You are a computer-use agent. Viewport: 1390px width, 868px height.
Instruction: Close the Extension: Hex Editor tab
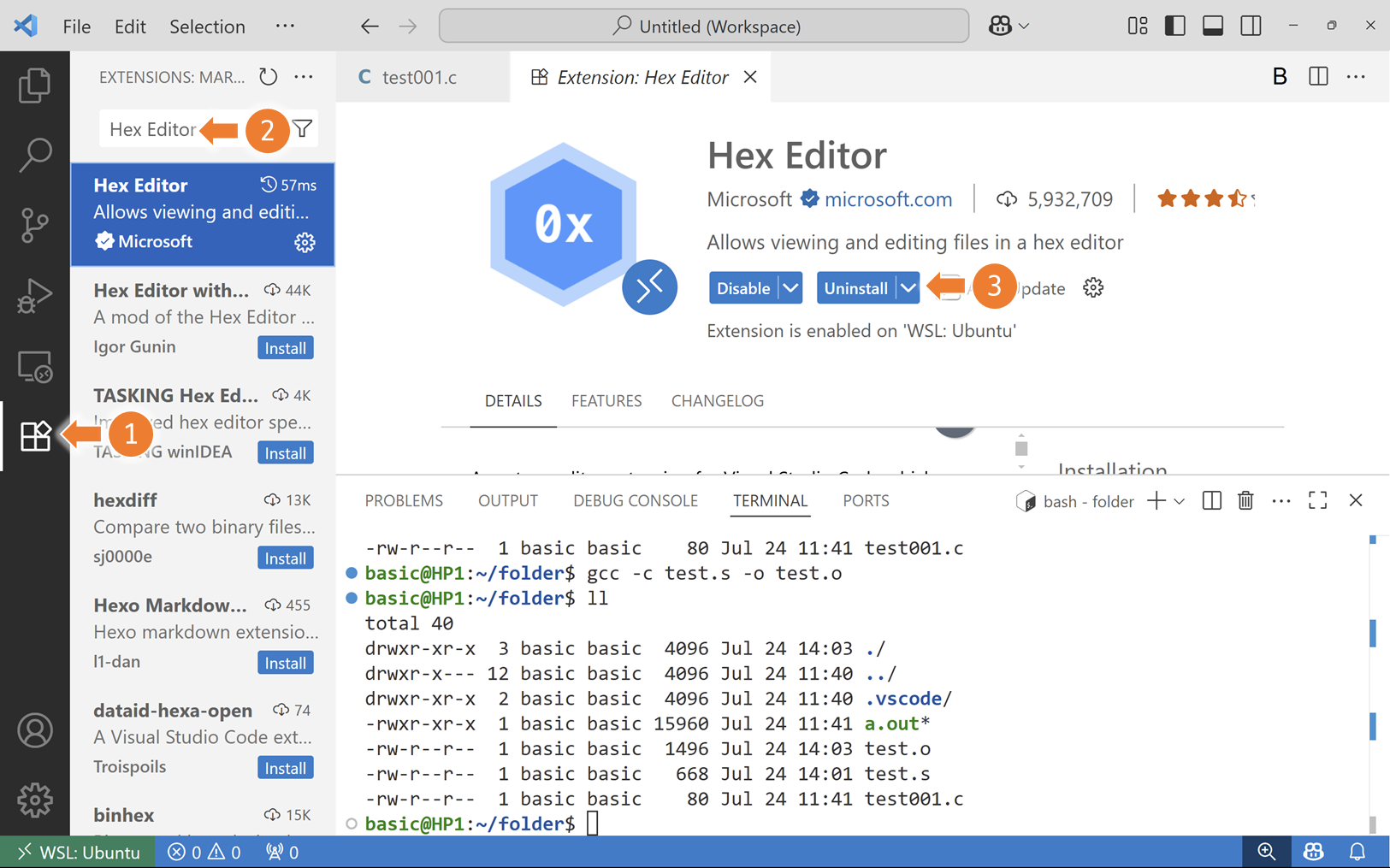(x=750, y=77)
